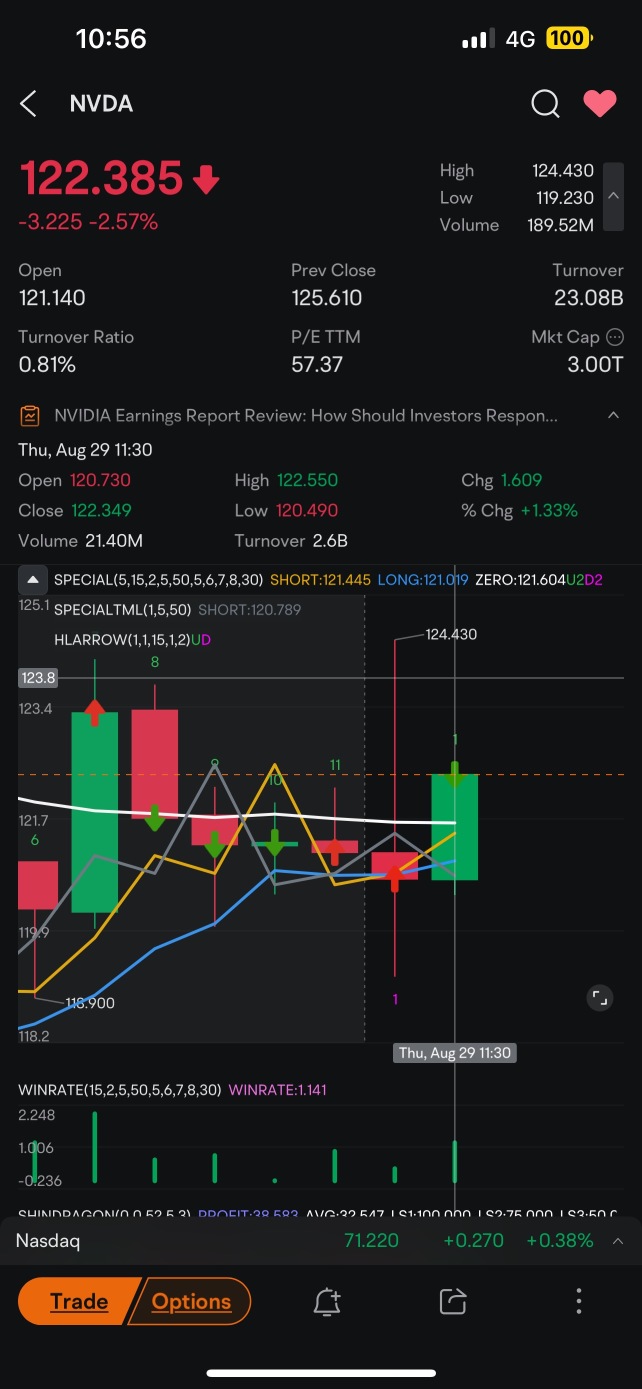Screen dimensions: 642x1389
Task: Select the SPECIALTML(1,5,50) indicator label
Action: tap(123, 609)
